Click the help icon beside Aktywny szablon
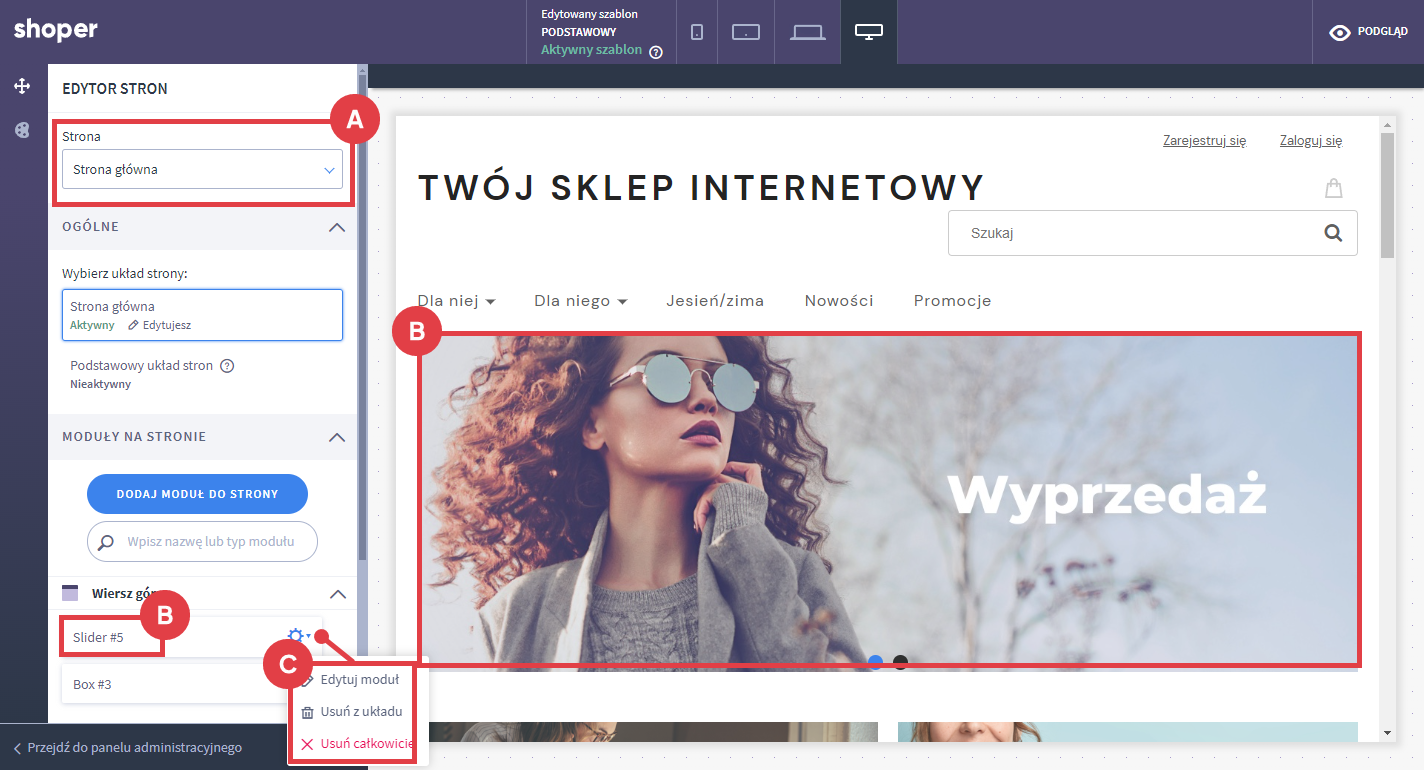1424x770 pixels. click(x=656, y=52)
